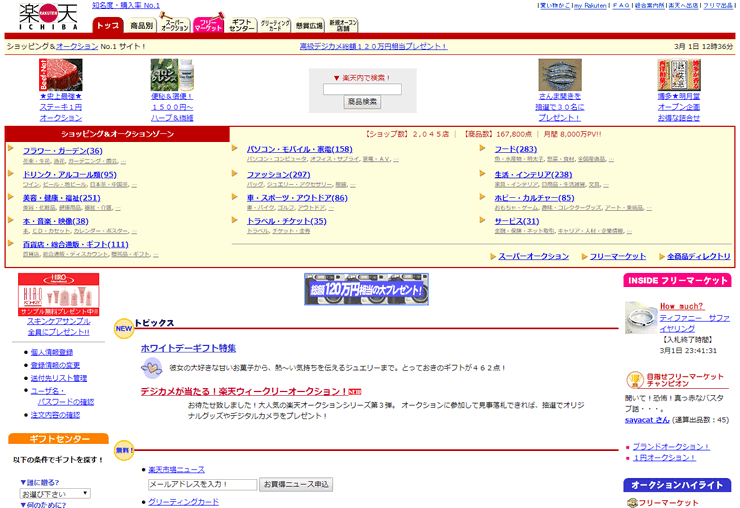Click the お買得ニュース申込 button
The image size is (740, 508).
click(296, 484)
